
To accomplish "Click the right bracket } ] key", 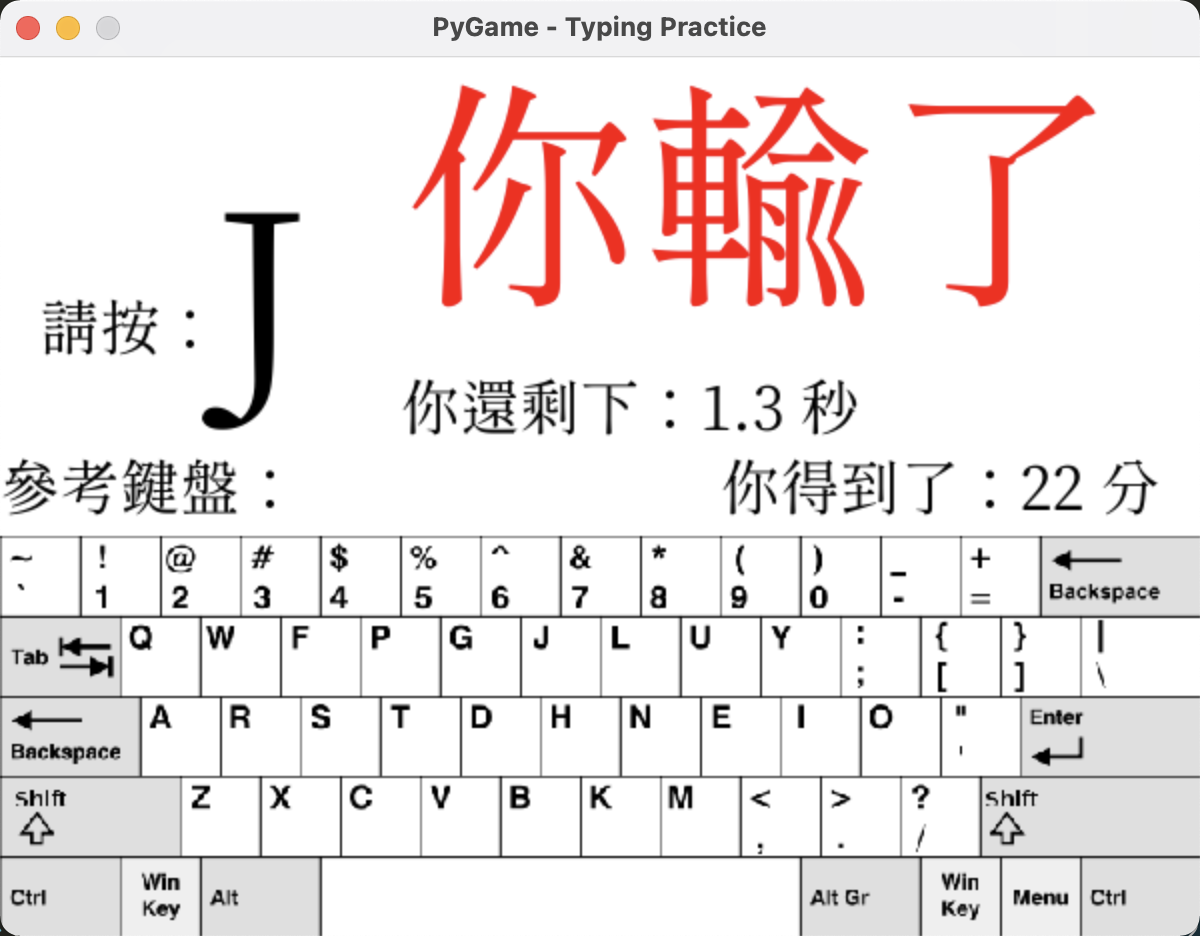I will [1041, 657].
